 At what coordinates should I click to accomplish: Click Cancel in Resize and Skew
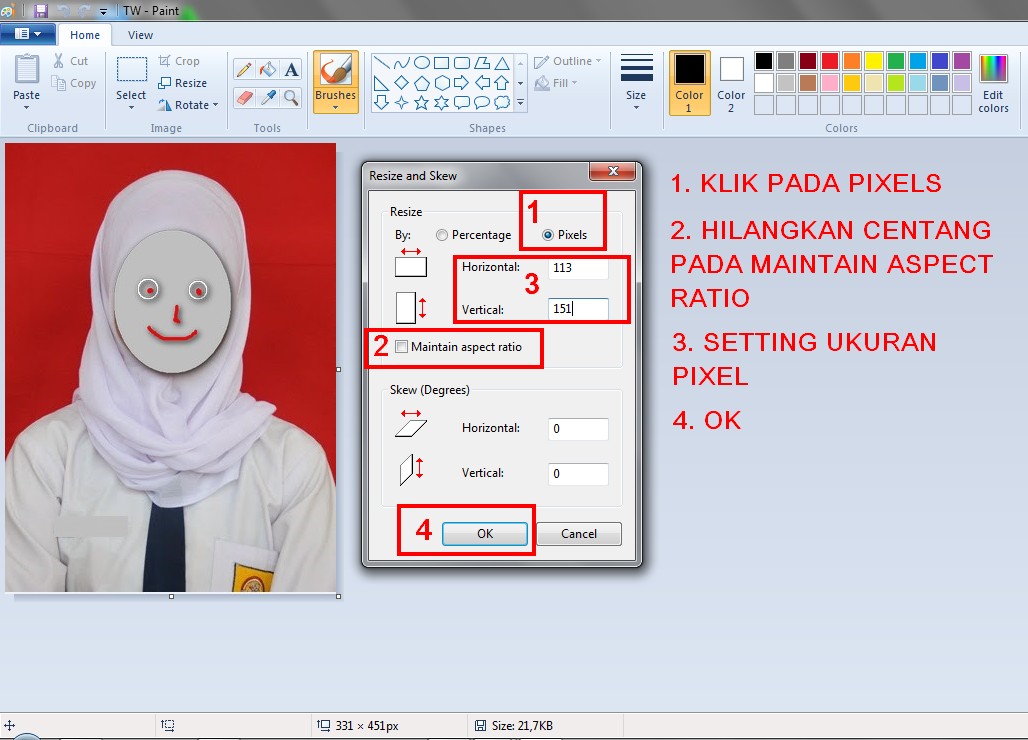(x=579, y=534)
